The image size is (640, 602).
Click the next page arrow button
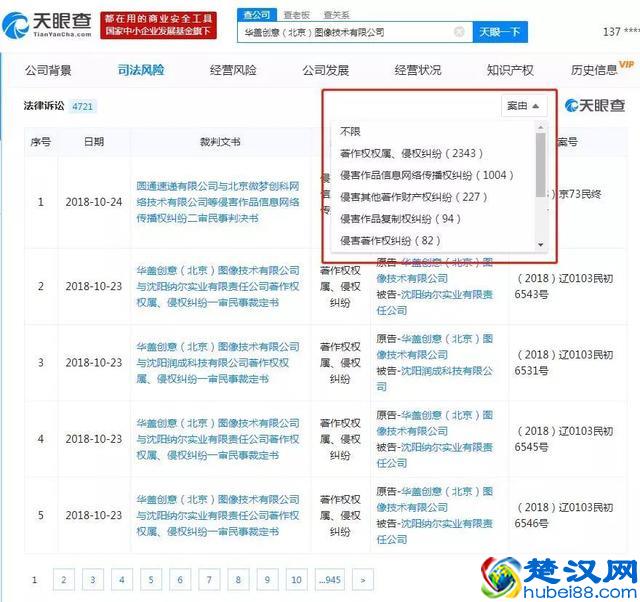[x=363, y=580]
